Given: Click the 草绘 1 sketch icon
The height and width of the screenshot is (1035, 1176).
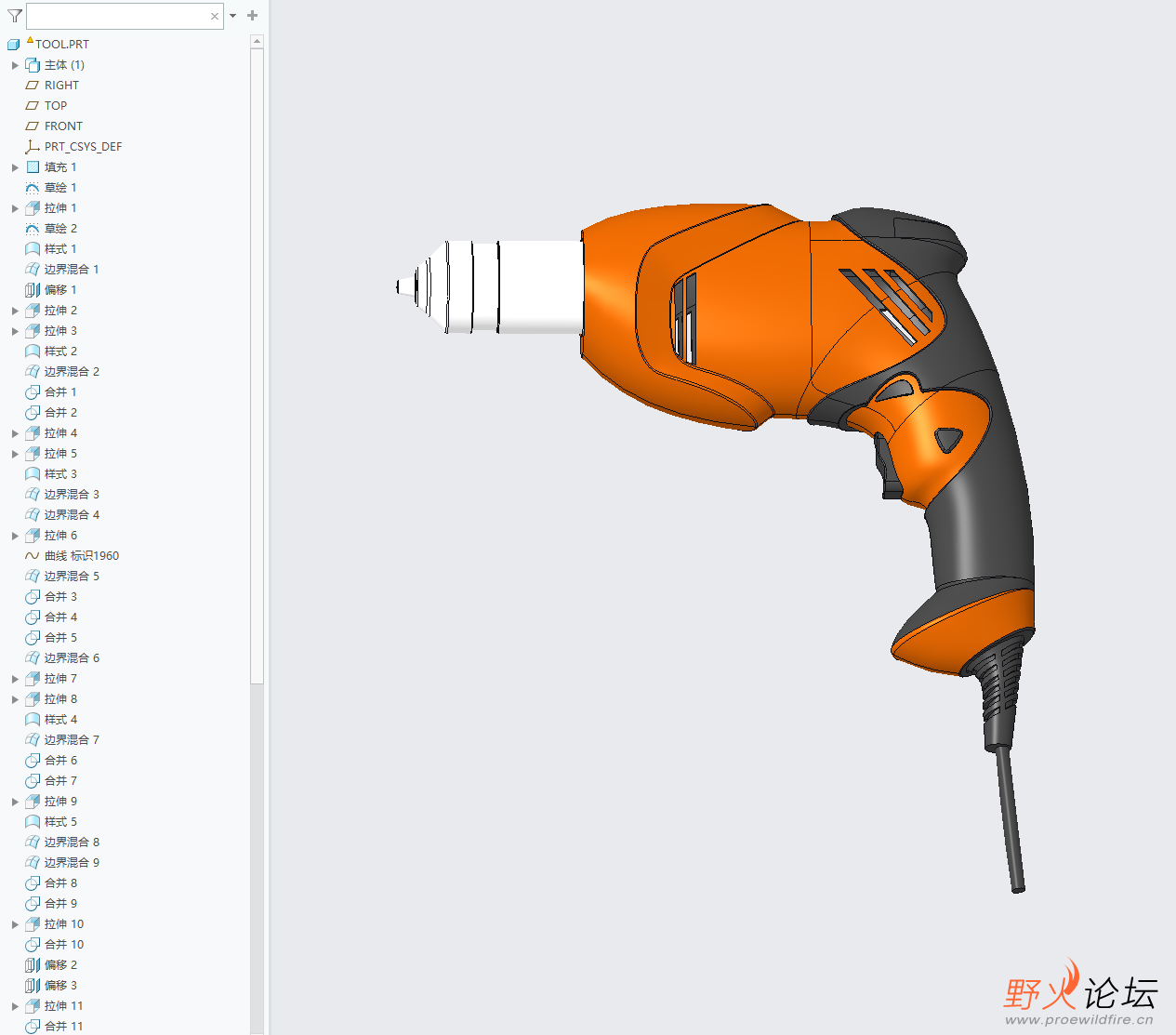Looking at the screenshot, I should (x=33, y=188).
